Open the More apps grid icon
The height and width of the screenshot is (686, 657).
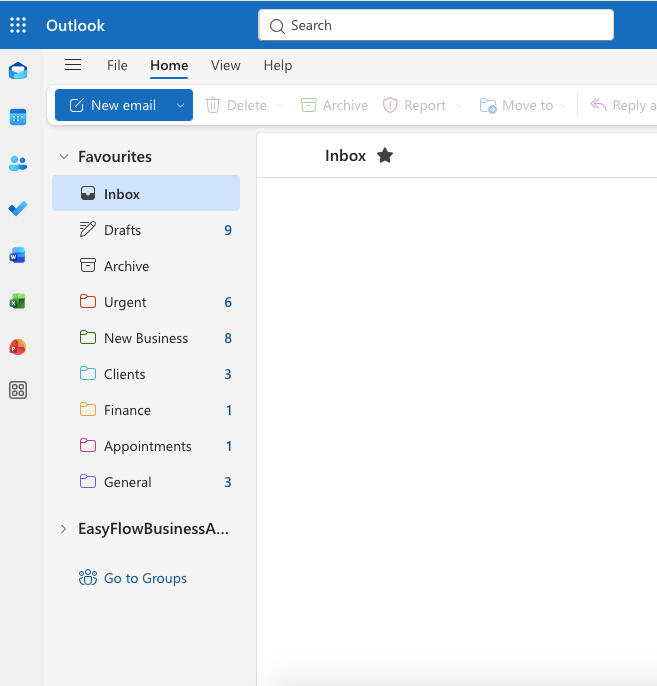click(x=18, y=390)
